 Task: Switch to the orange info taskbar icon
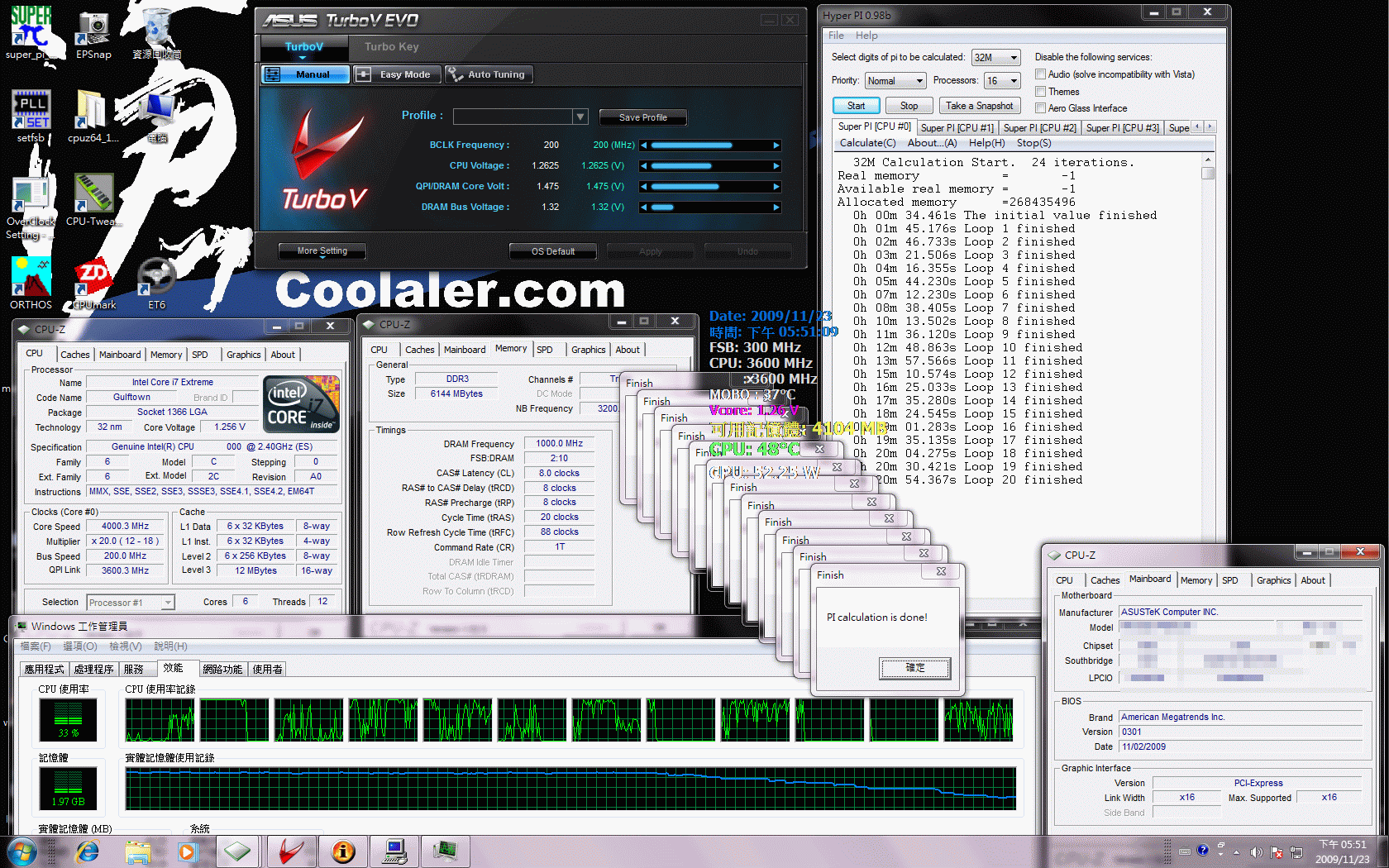343,851
